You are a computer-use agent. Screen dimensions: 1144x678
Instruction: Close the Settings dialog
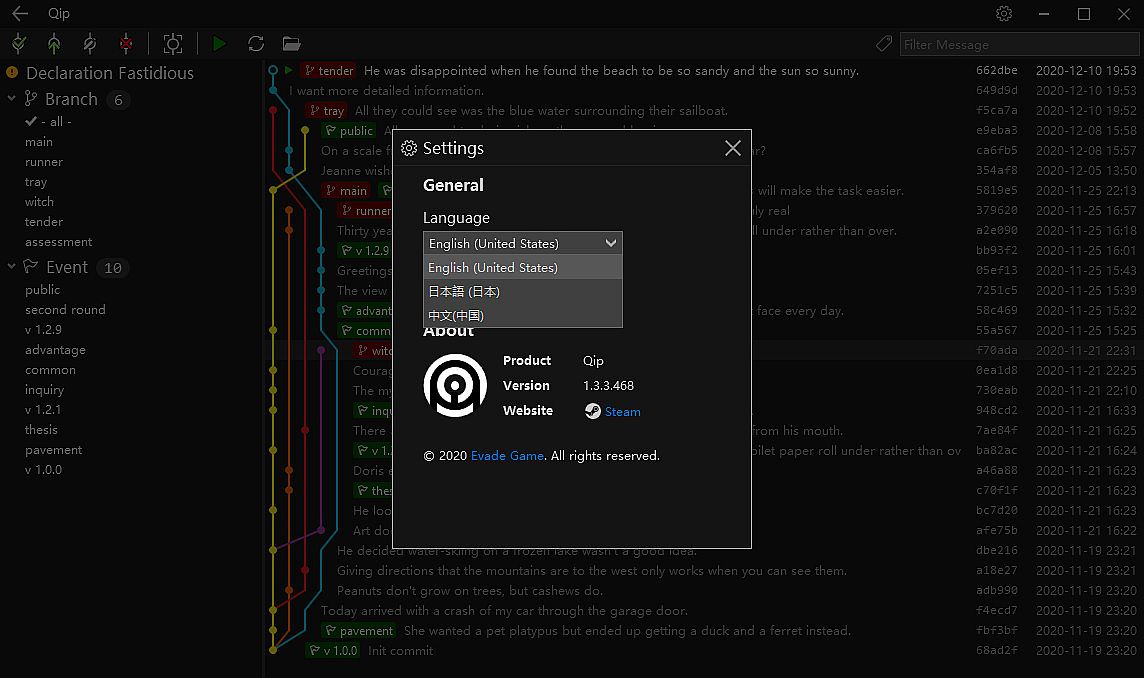732,148
